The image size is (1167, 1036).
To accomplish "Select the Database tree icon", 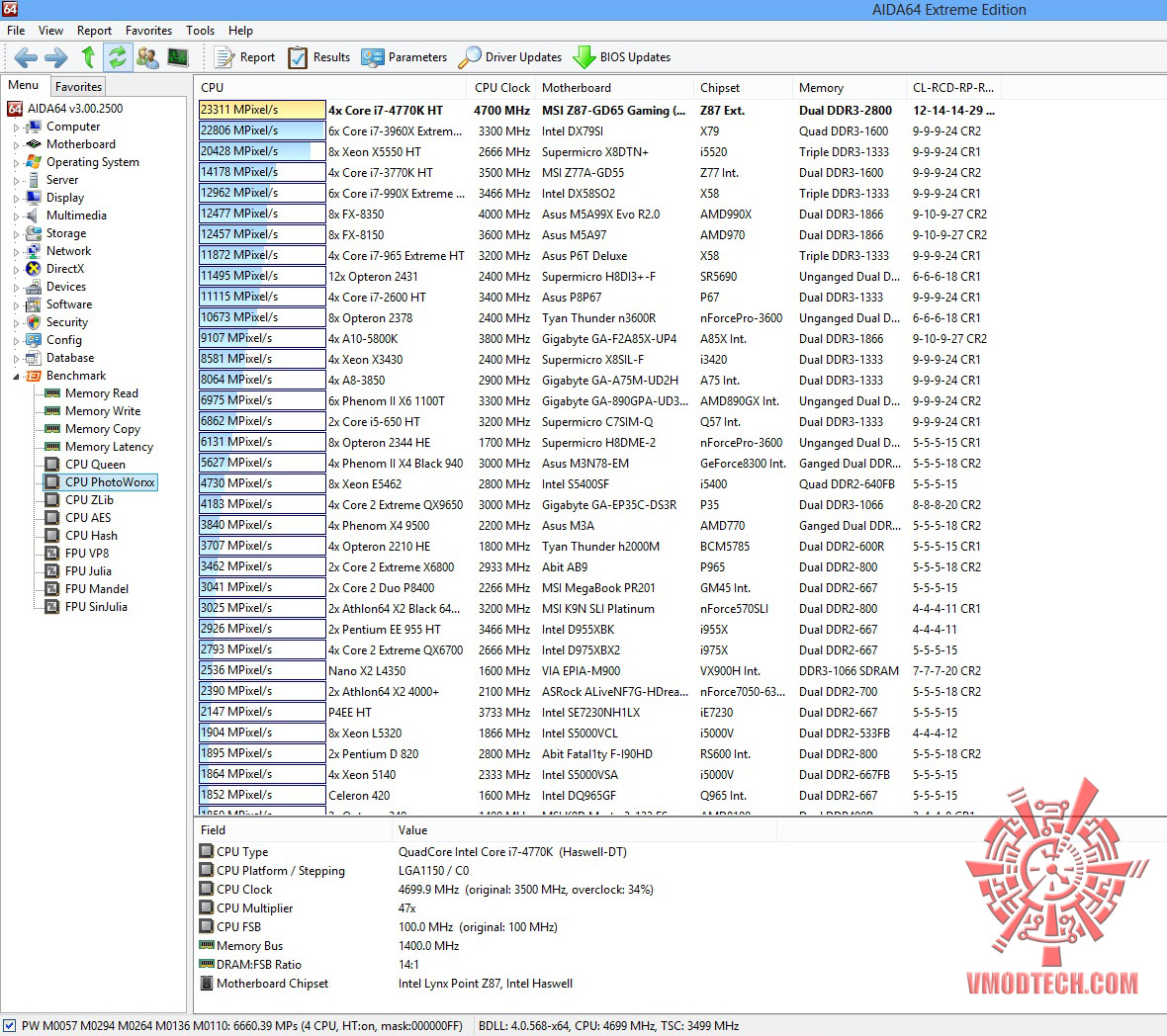I will click(x=33, y=358).
